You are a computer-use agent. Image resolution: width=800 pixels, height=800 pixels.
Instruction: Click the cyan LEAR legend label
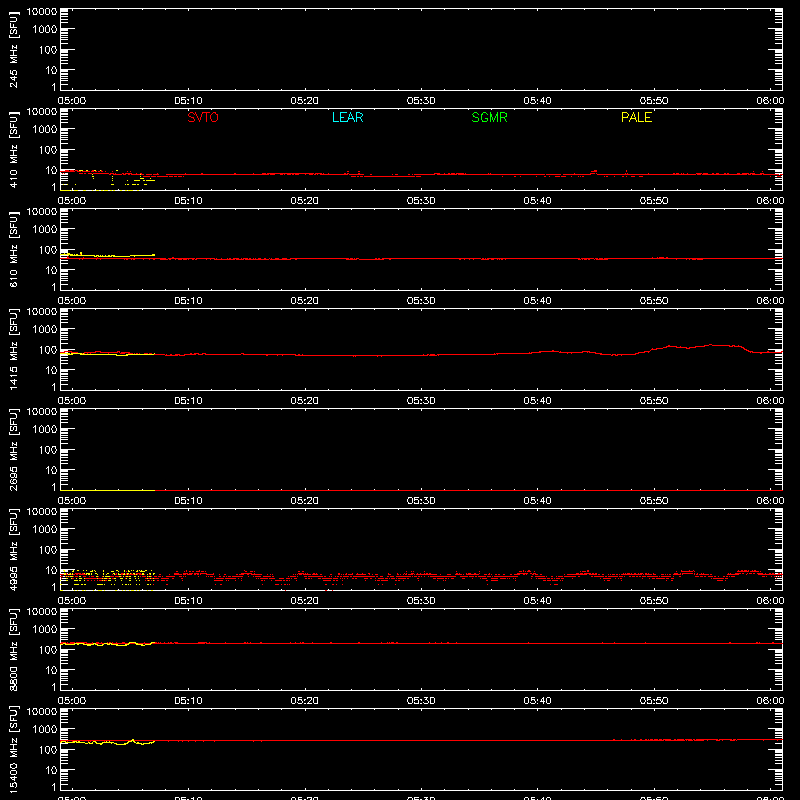347,117
